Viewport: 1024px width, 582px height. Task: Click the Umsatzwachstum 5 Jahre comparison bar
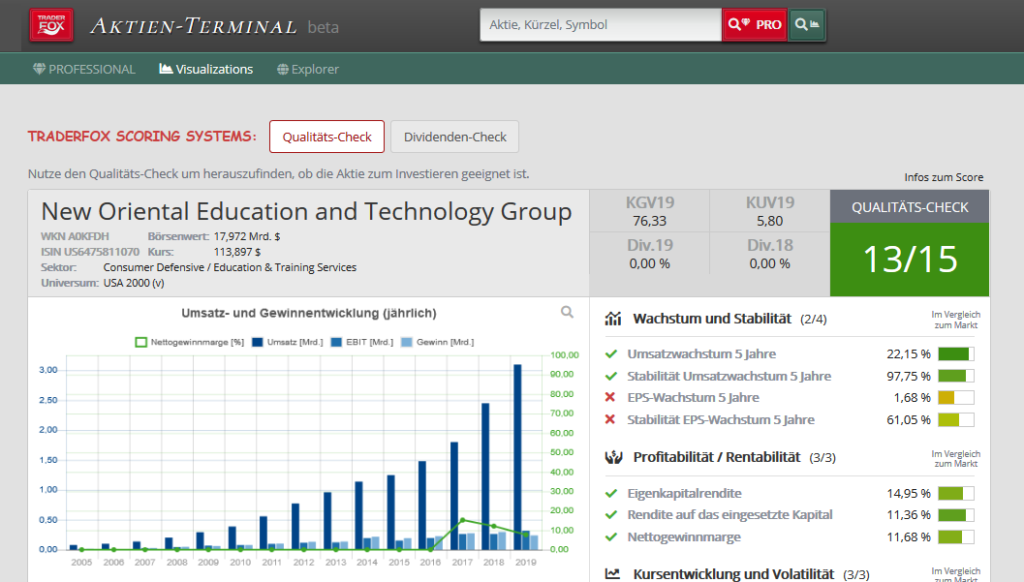pyautogui.click(x=956, y=354)
